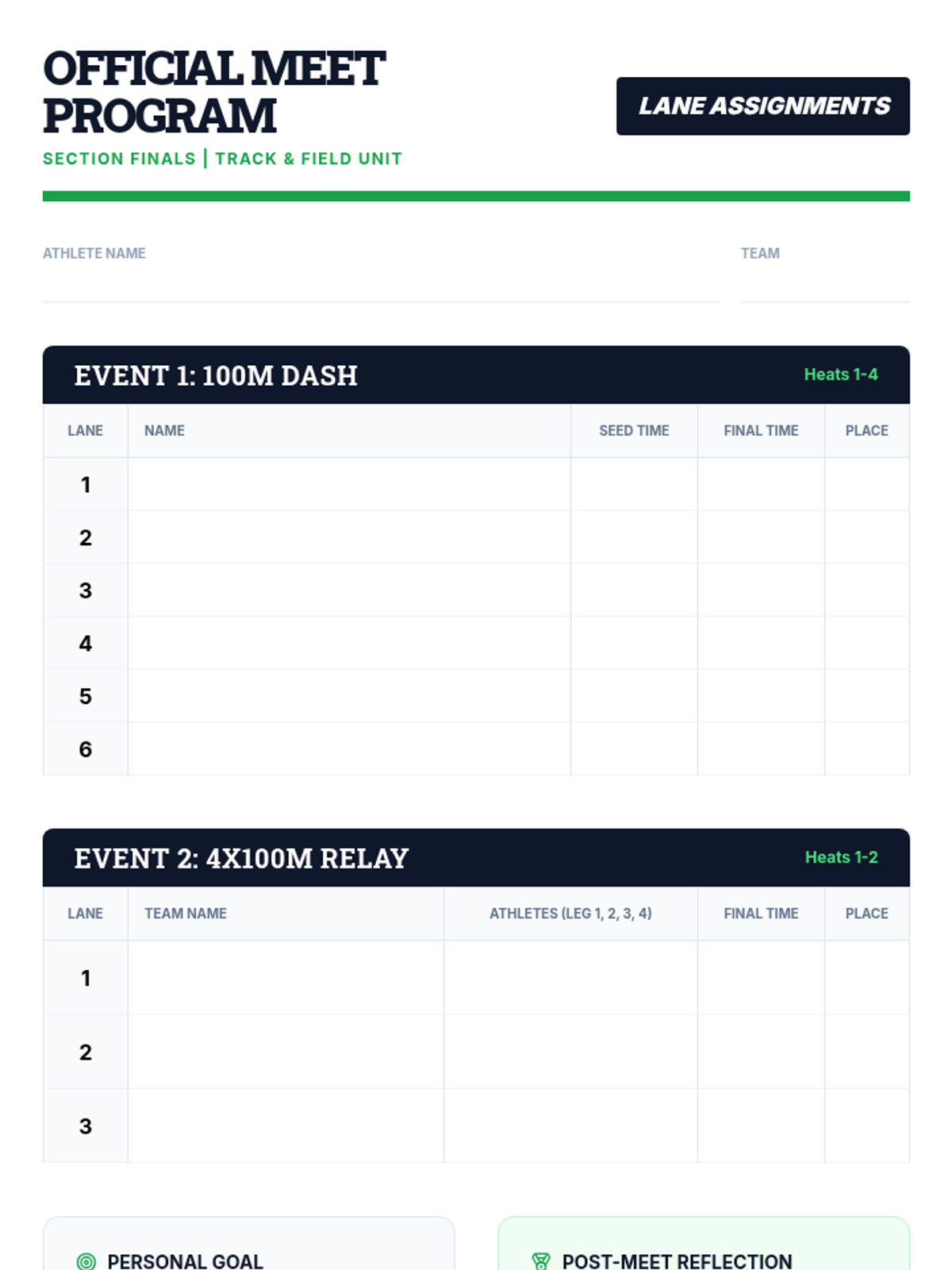This screenshot has height=1270, width=952.
Task: Click the Official Meet Program title
Action: [x=214, y=92]
